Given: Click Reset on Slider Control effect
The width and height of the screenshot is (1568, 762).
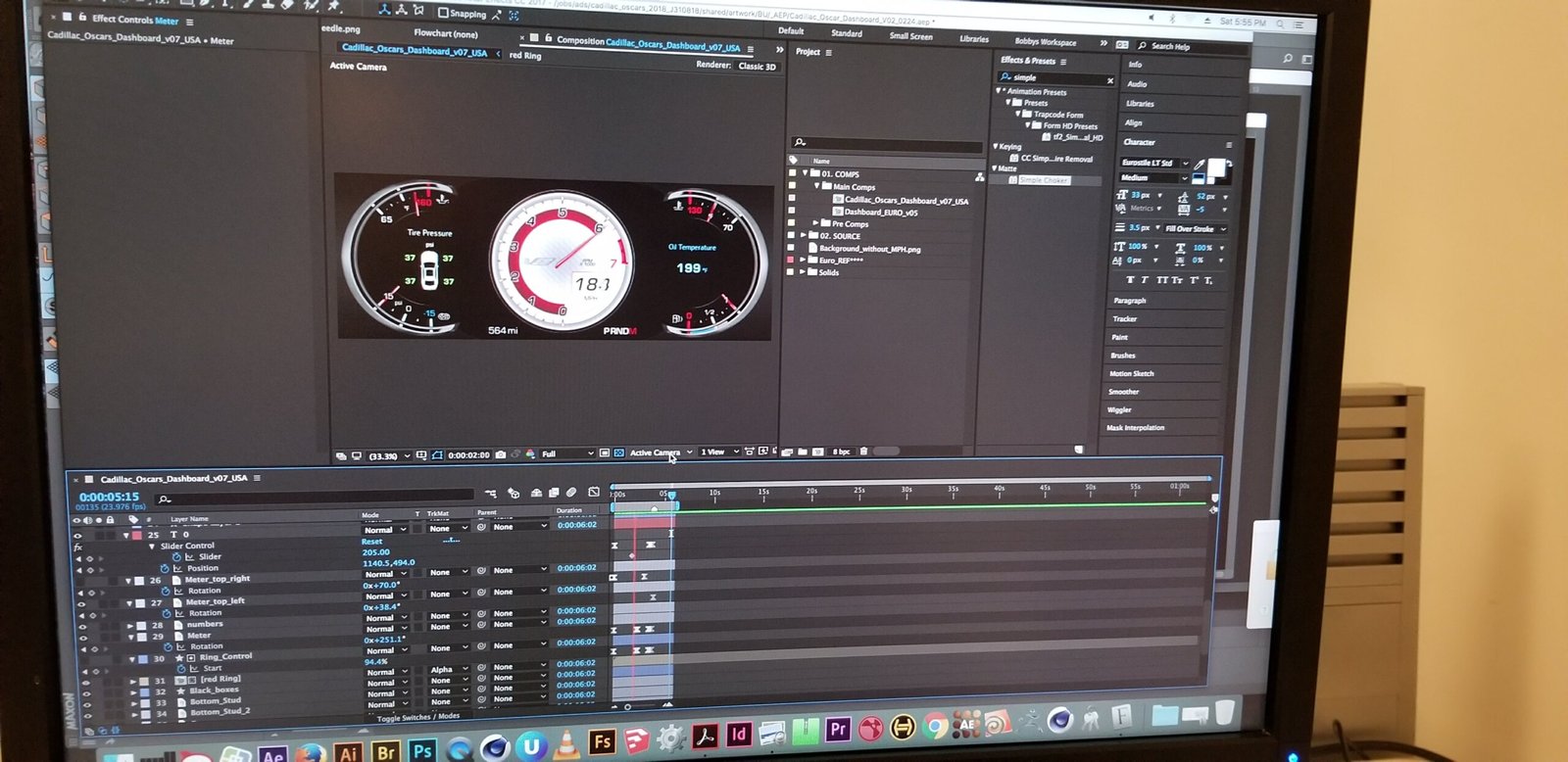Looking at the screenshot, I should point(371,542).
